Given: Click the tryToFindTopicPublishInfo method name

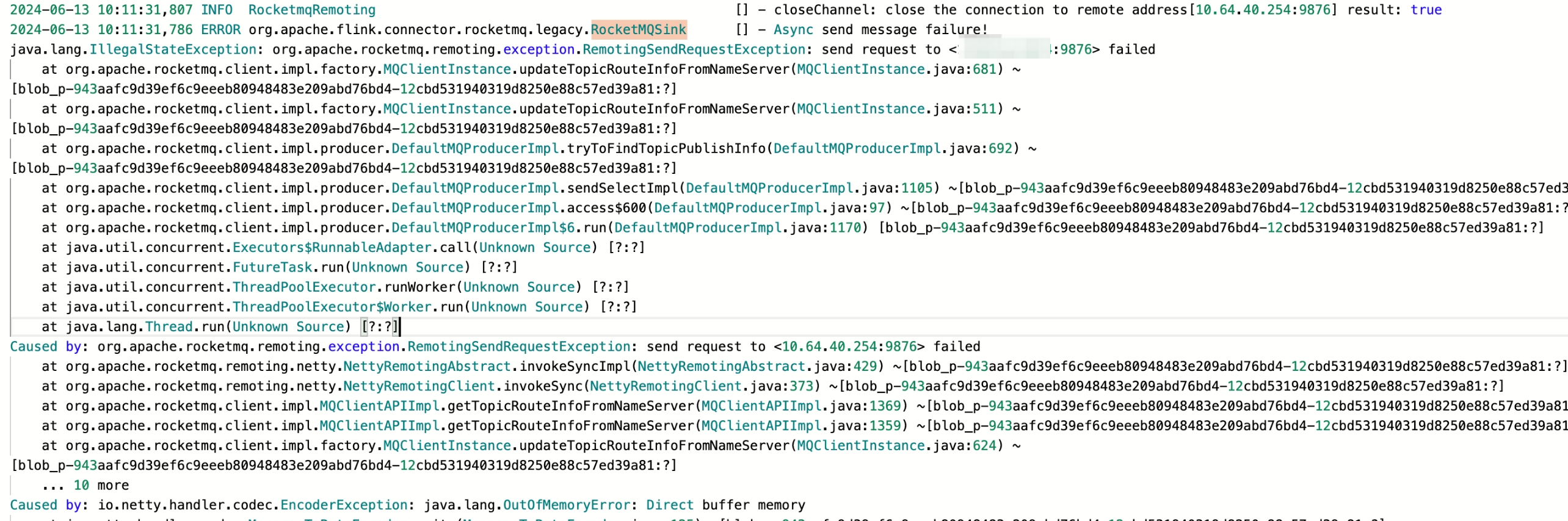Looking at the screenshot, I should click(666, 148).
